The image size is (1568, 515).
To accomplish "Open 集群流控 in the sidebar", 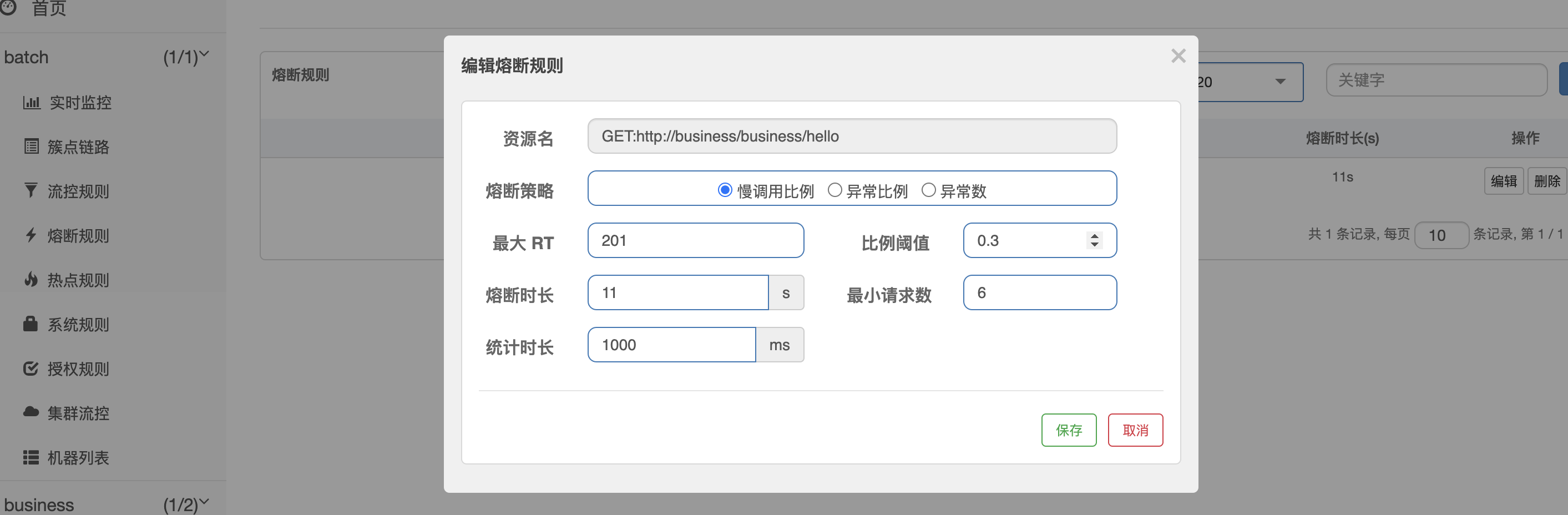I will click(79, 413).
